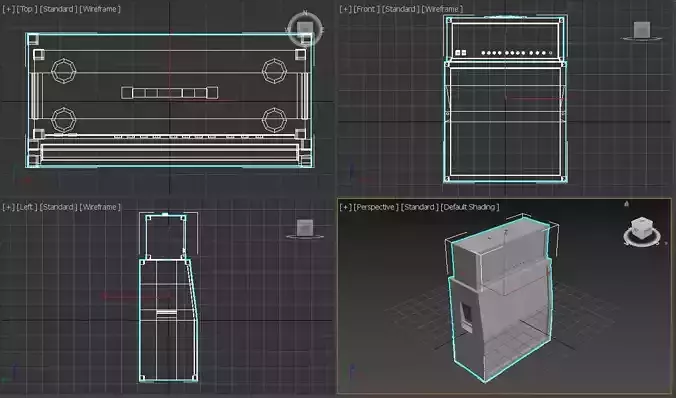Open the [Wireframe] menu in Front viewport
The image size is (676, 398).
pyautogui.click(x=442, y=9)
